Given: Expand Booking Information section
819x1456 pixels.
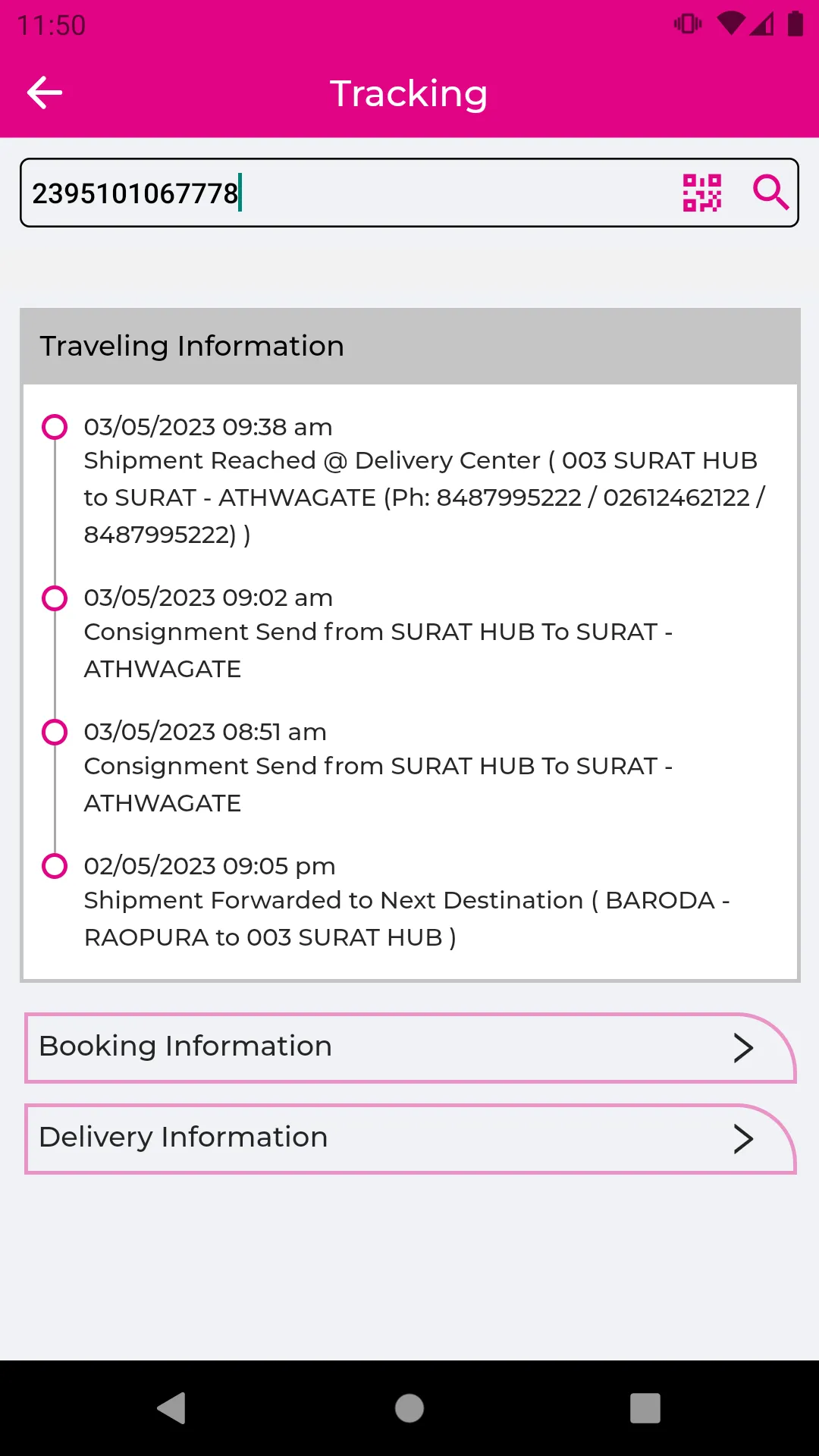Looking at the screenshot, I should point(410,1047).
